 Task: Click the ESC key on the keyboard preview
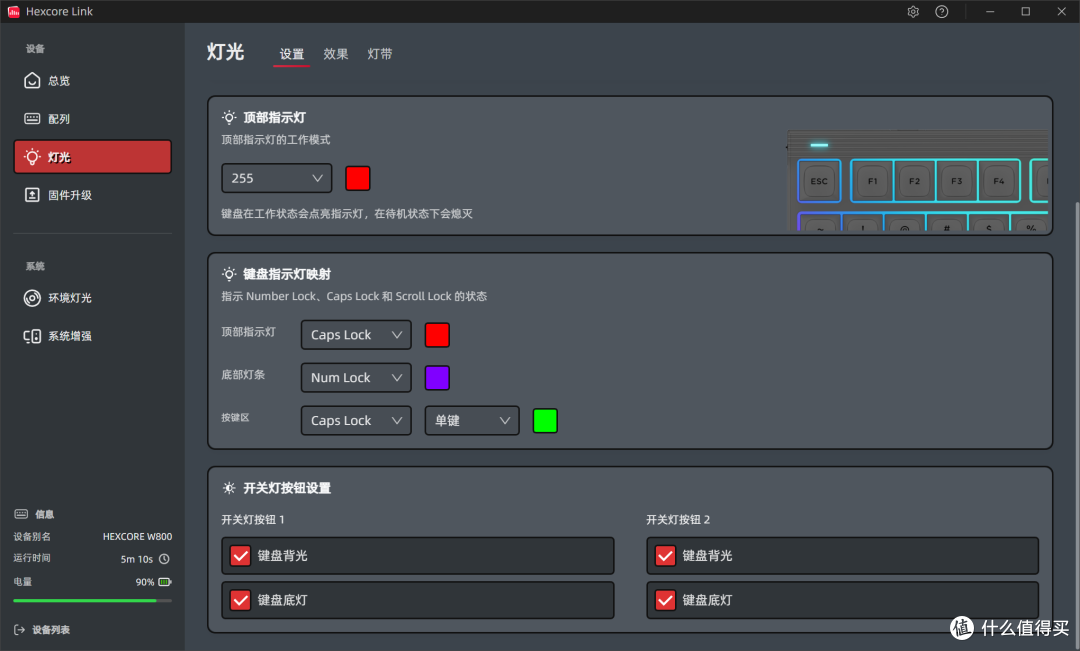(818, 181)
